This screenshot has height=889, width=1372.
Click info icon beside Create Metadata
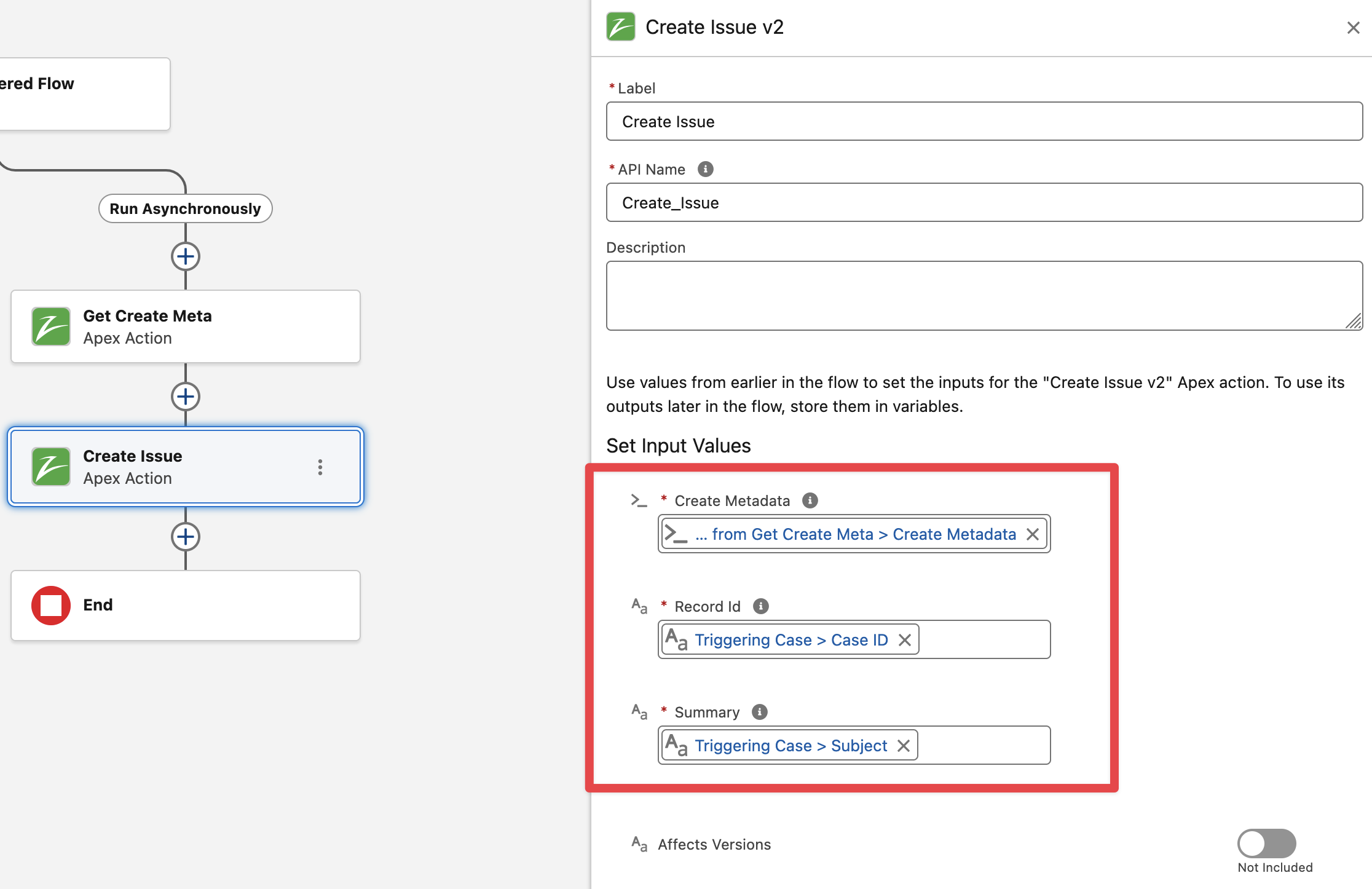coord(810,500)
